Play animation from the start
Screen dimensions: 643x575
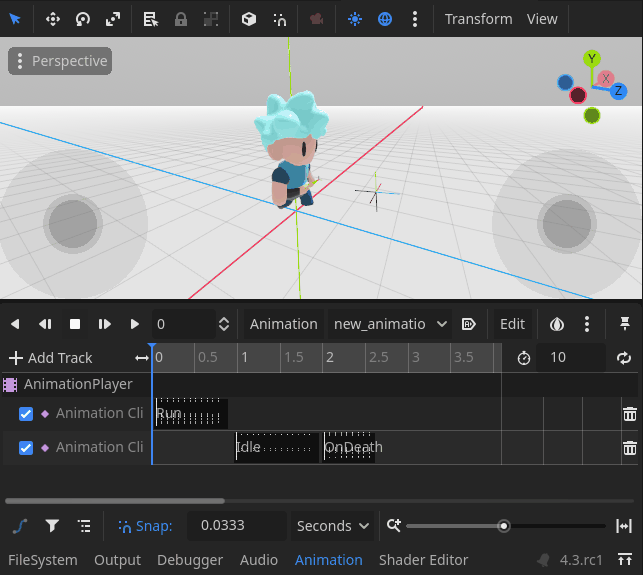(105, 324)
